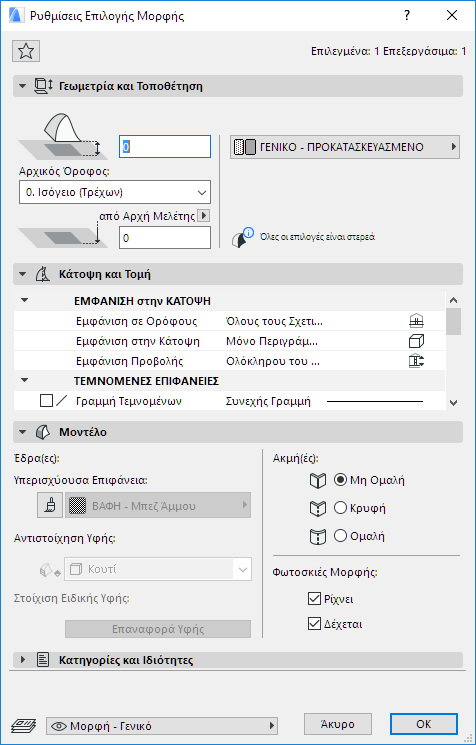Image resolution: width=476 pixels, height=745 pixels.
Task: Click the Floor Plan Display cube icon
Action: 416,341
